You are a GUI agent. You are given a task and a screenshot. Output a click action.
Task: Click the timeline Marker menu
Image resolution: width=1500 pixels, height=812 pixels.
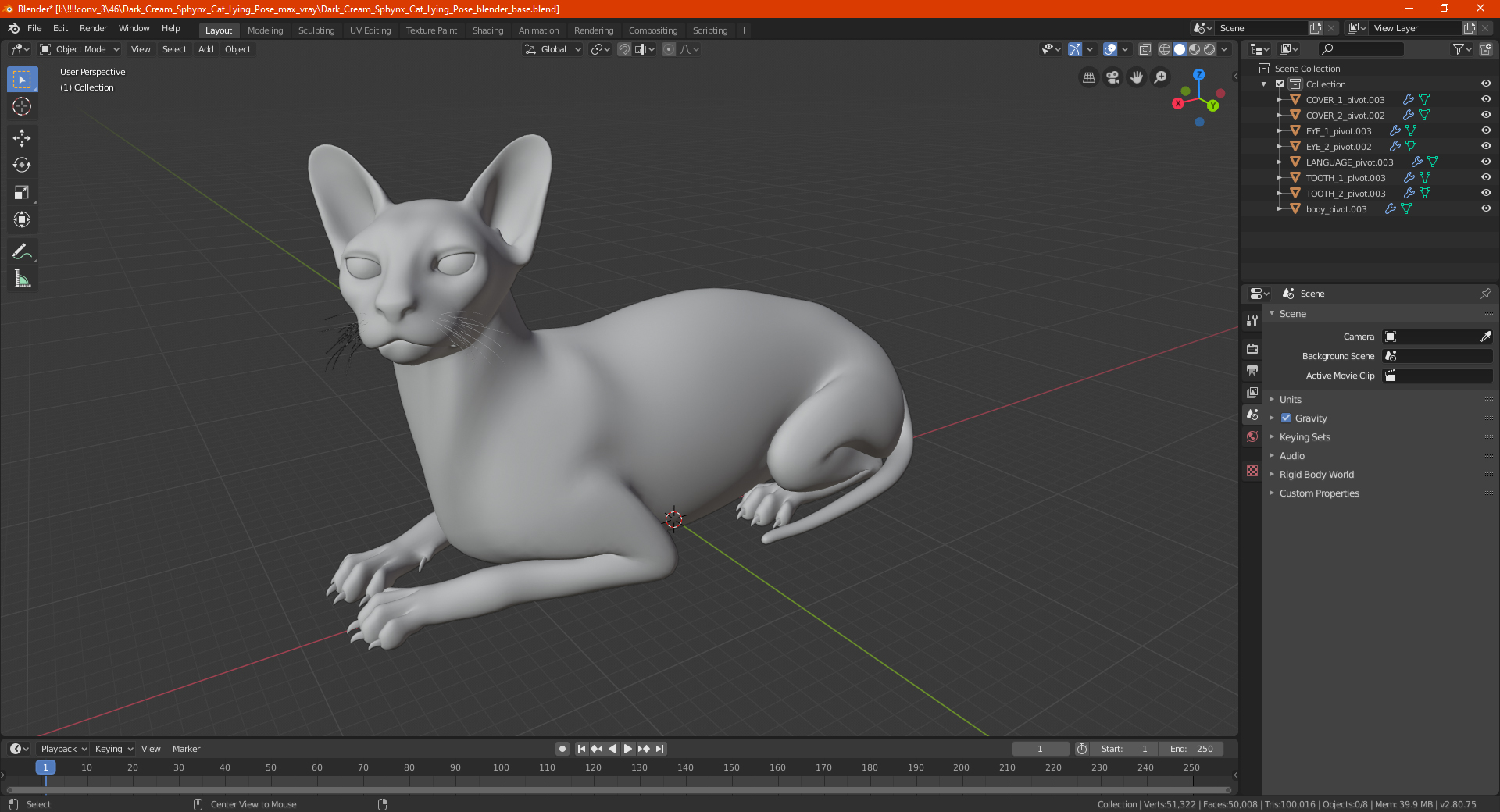click(186, 749)
